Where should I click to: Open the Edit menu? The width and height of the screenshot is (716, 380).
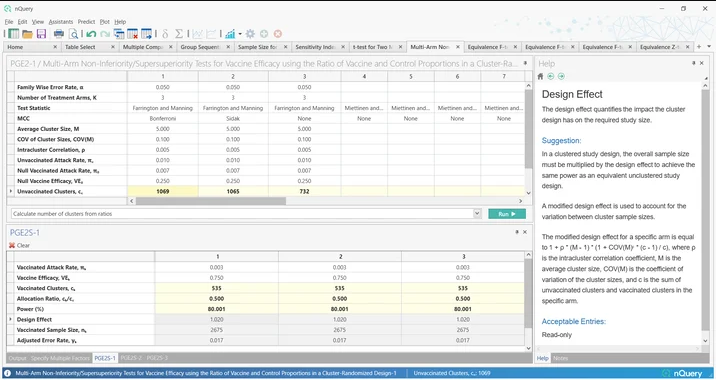point(22,21)
